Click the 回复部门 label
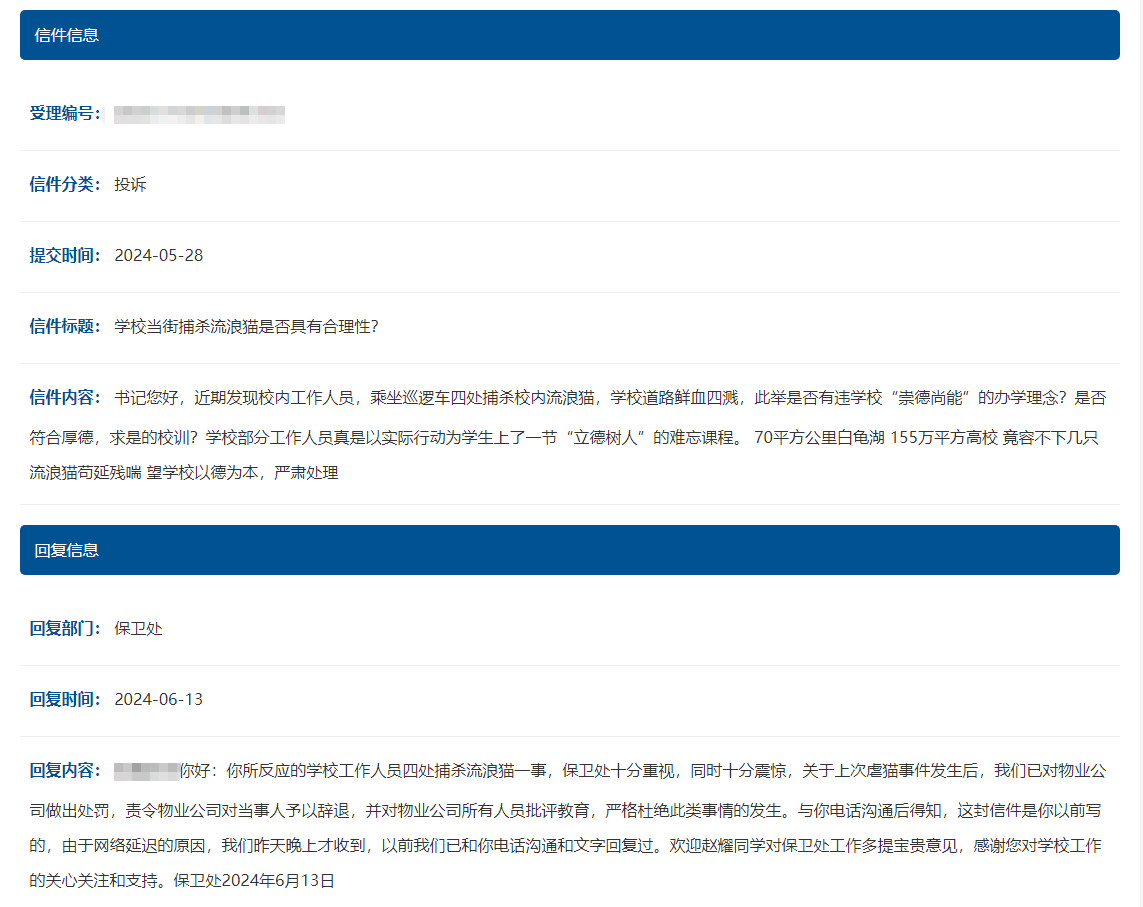Screen dimensions: 1143x907 [x=65, y=628]
